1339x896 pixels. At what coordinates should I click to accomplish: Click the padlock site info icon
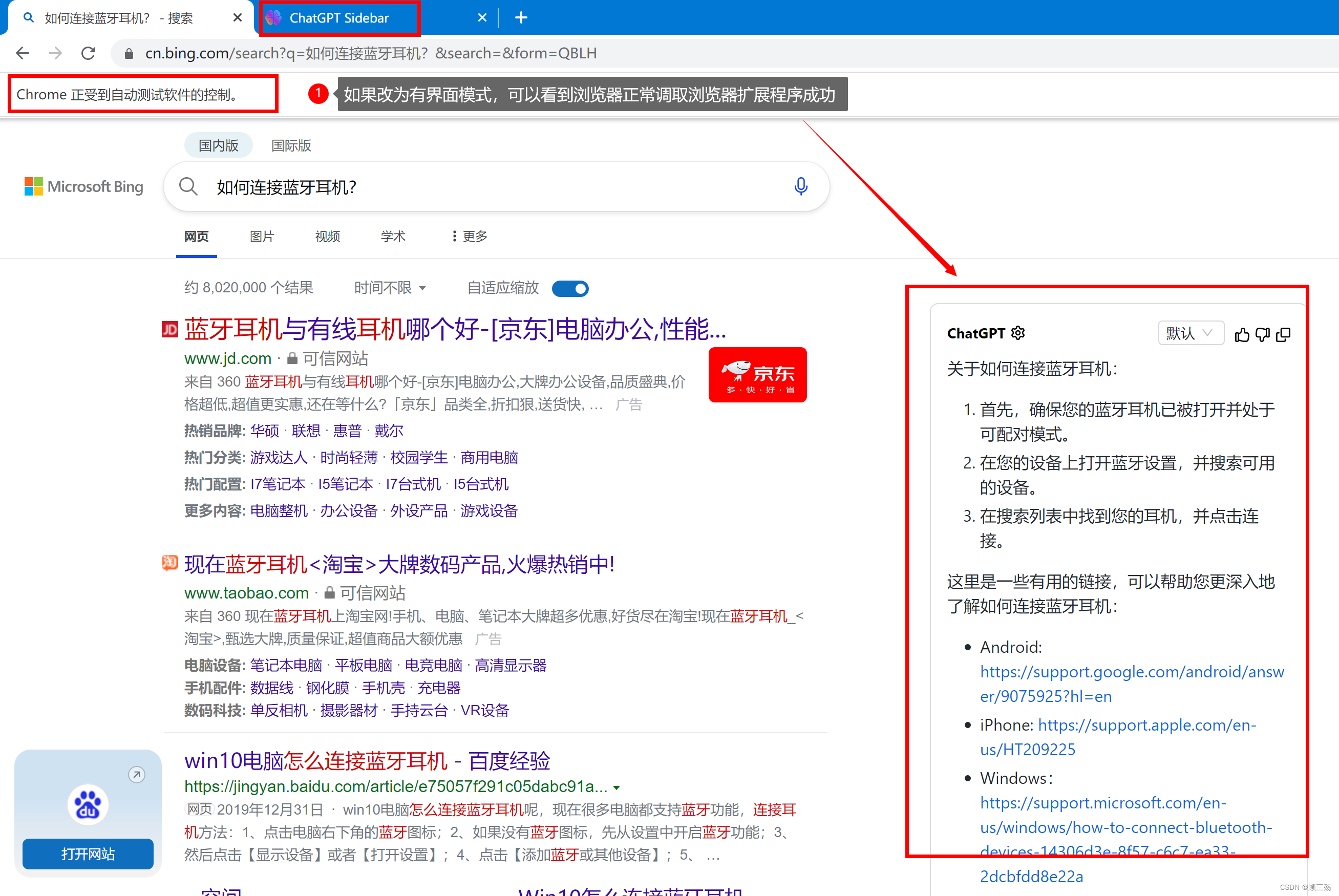[129, 54]
